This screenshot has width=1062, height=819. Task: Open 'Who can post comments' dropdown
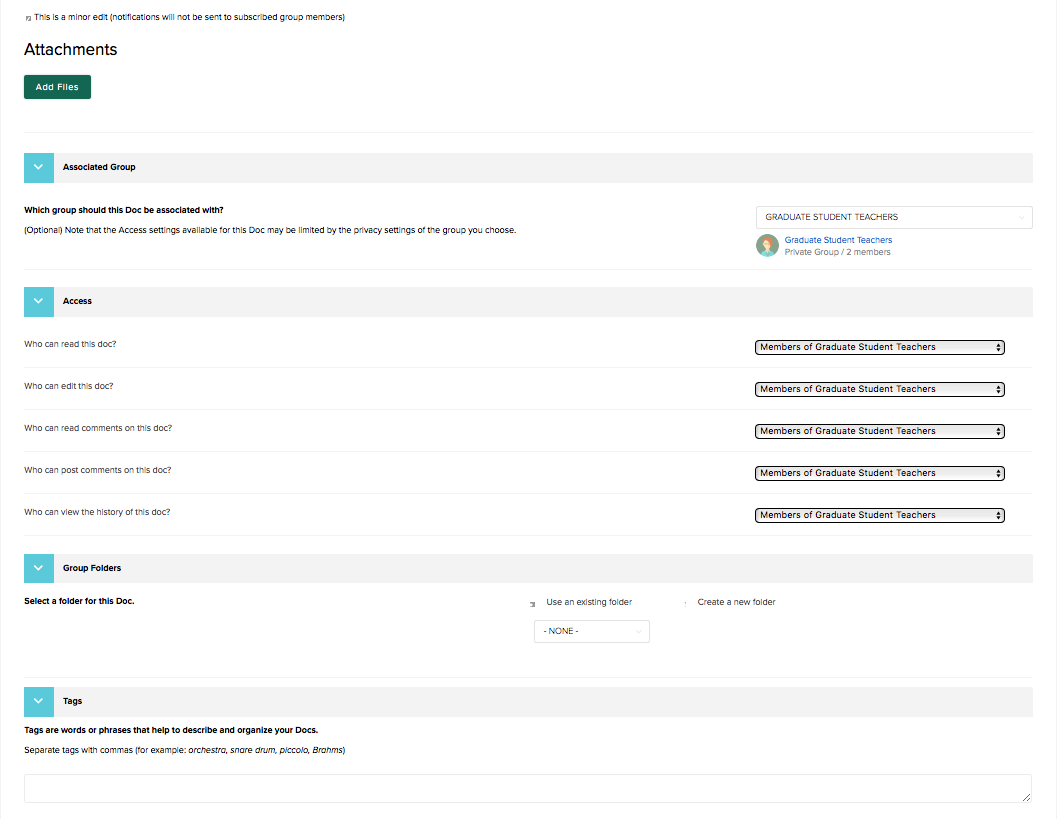(879, 473)
